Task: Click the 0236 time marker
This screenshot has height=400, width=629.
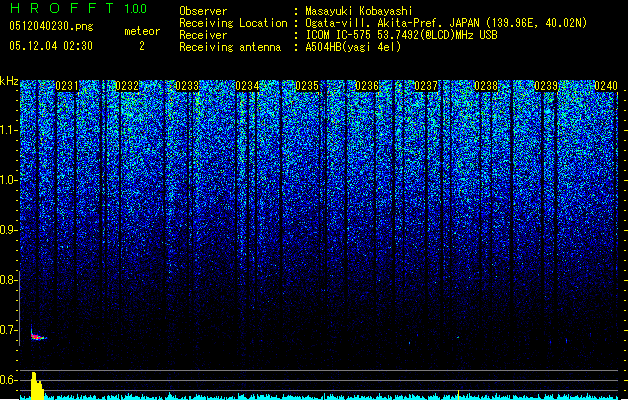Action: point(367,86)
